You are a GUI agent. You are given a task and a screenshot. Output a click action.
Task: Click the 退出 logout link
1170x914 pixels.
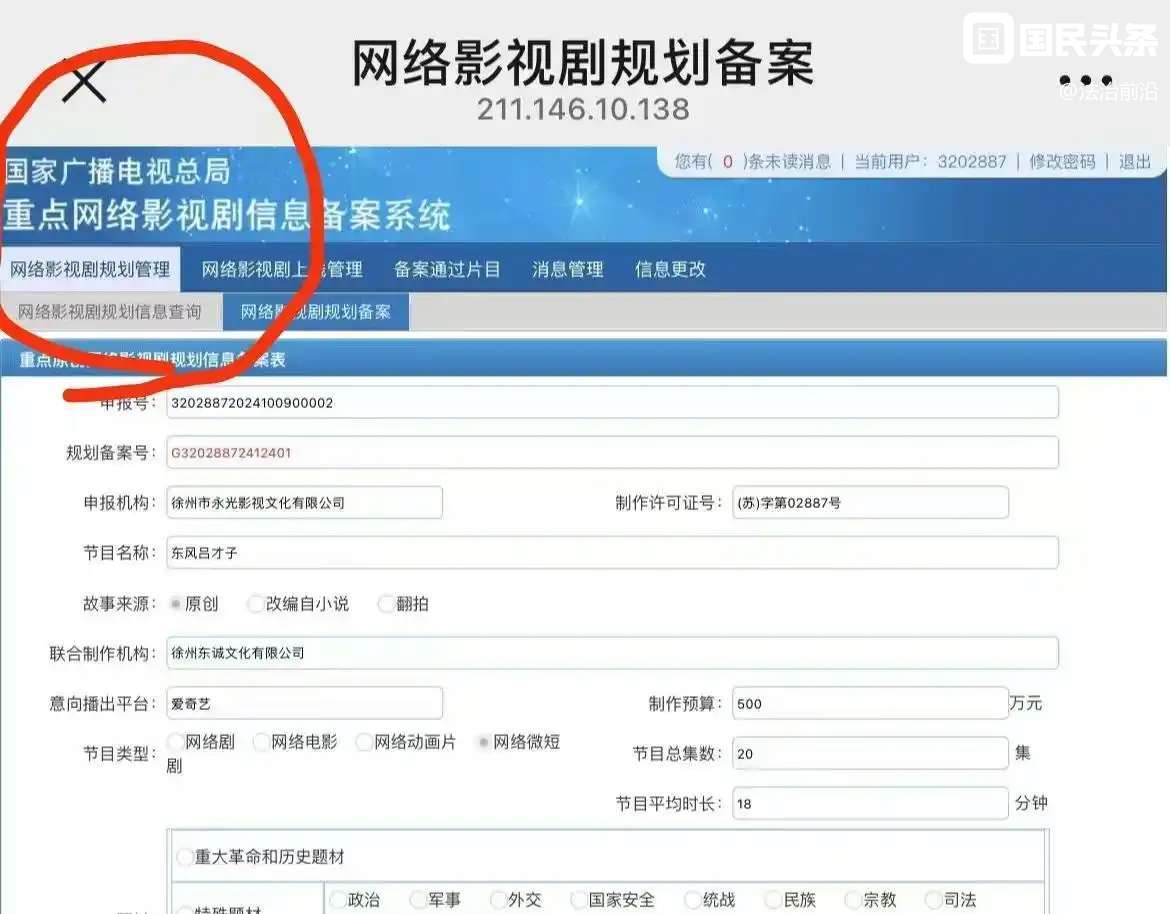[x=1135, y=162]
